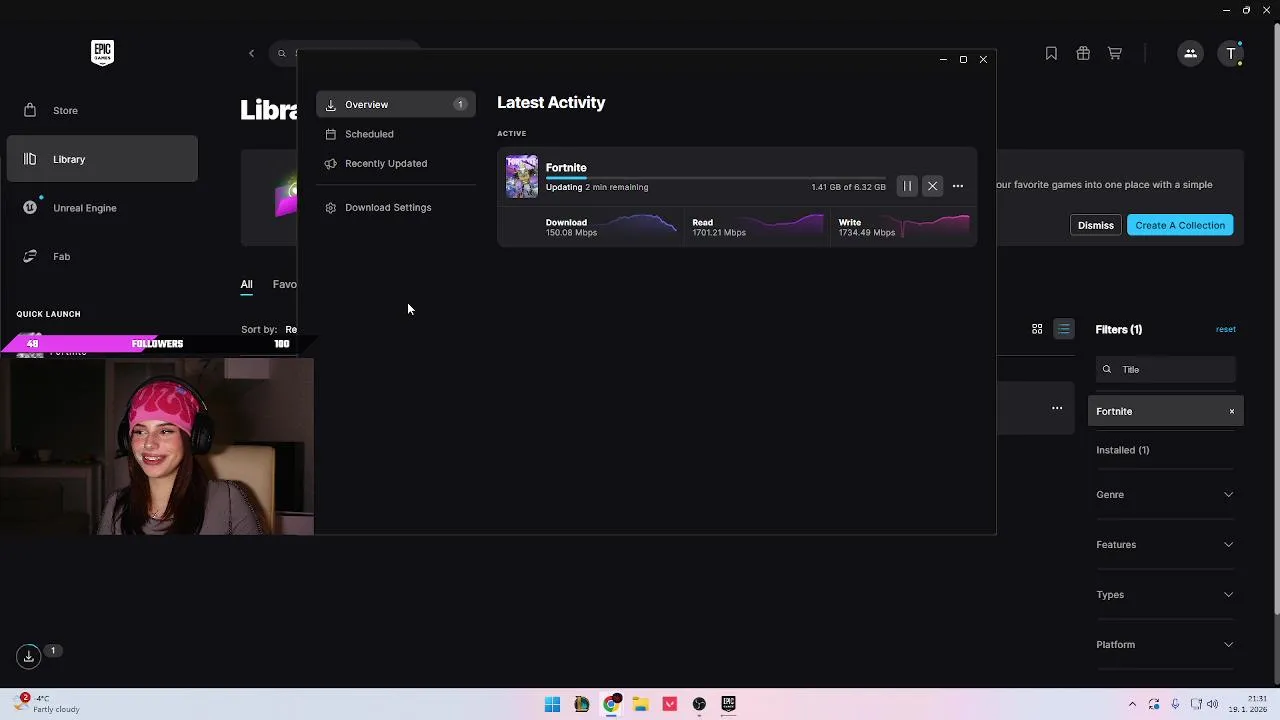This screenshot has width=1280, height=720.
Task: Expand the Platform filter
Action: coord(1165,644)
